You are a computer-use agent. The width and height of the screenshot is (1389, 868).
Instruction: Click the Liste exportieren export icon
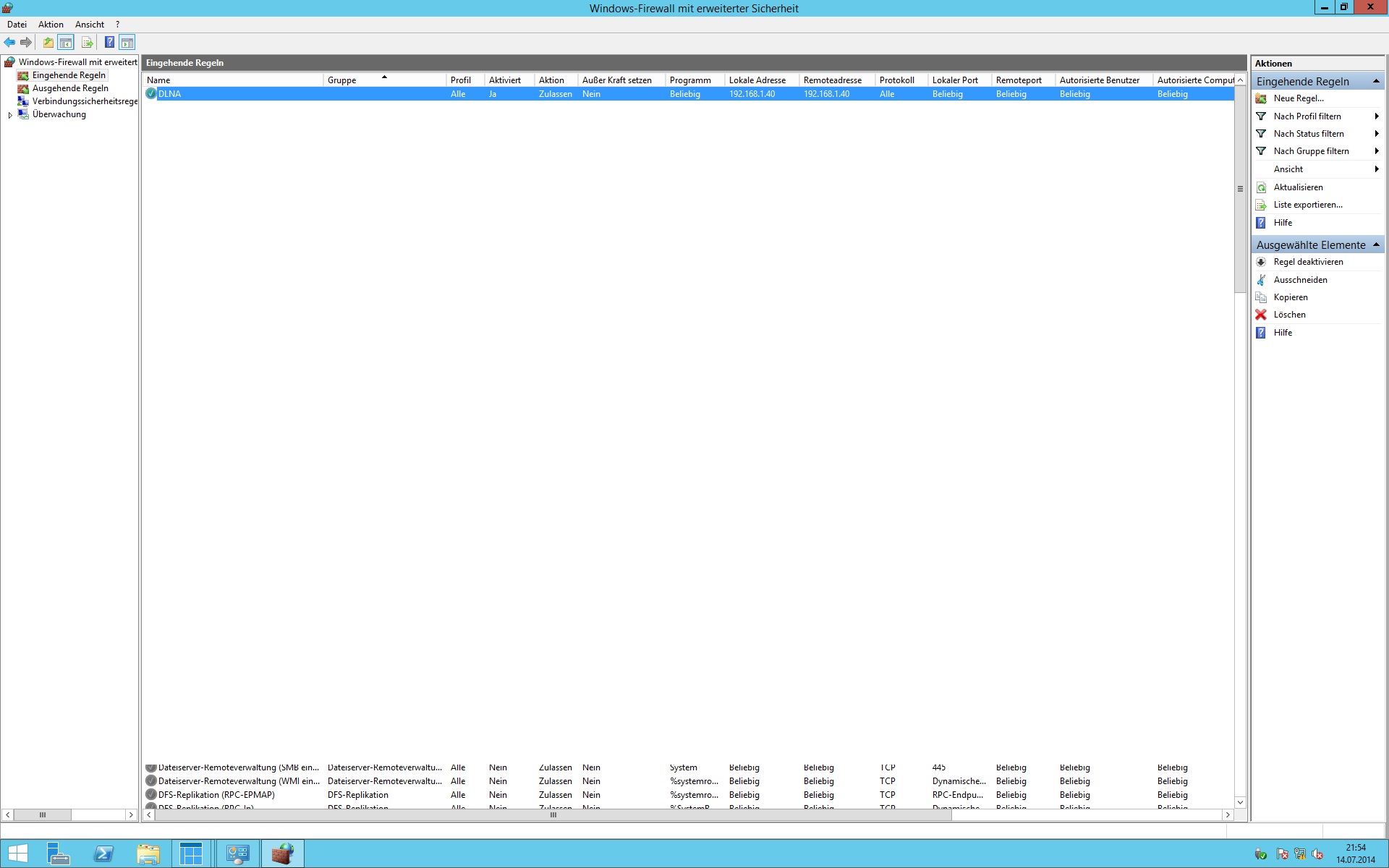pyautogui.click(x=1262, y=205)
